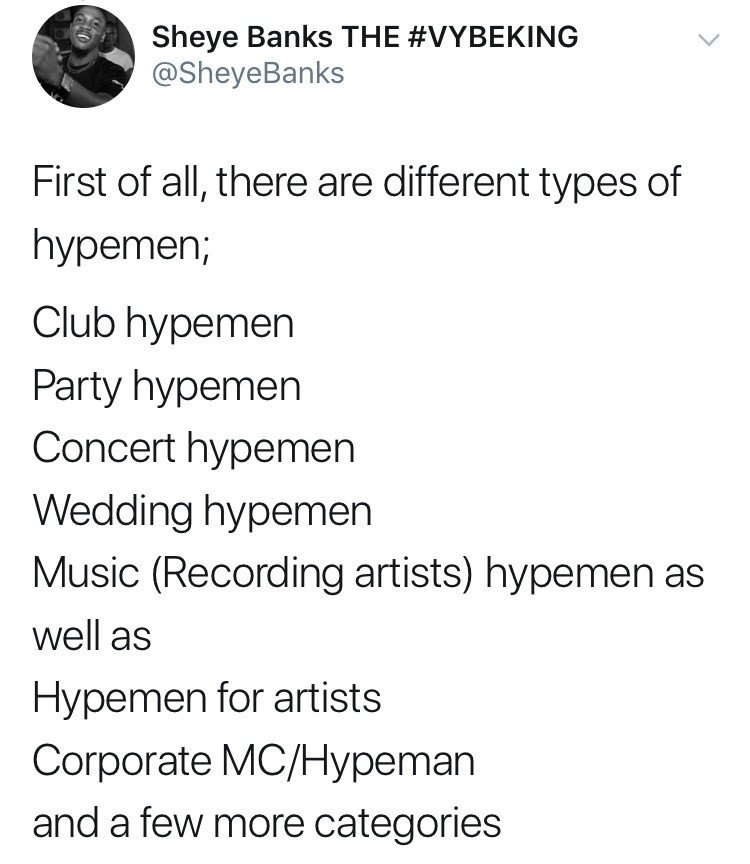Click 'different types of' in first sentence

coord(532,182)
